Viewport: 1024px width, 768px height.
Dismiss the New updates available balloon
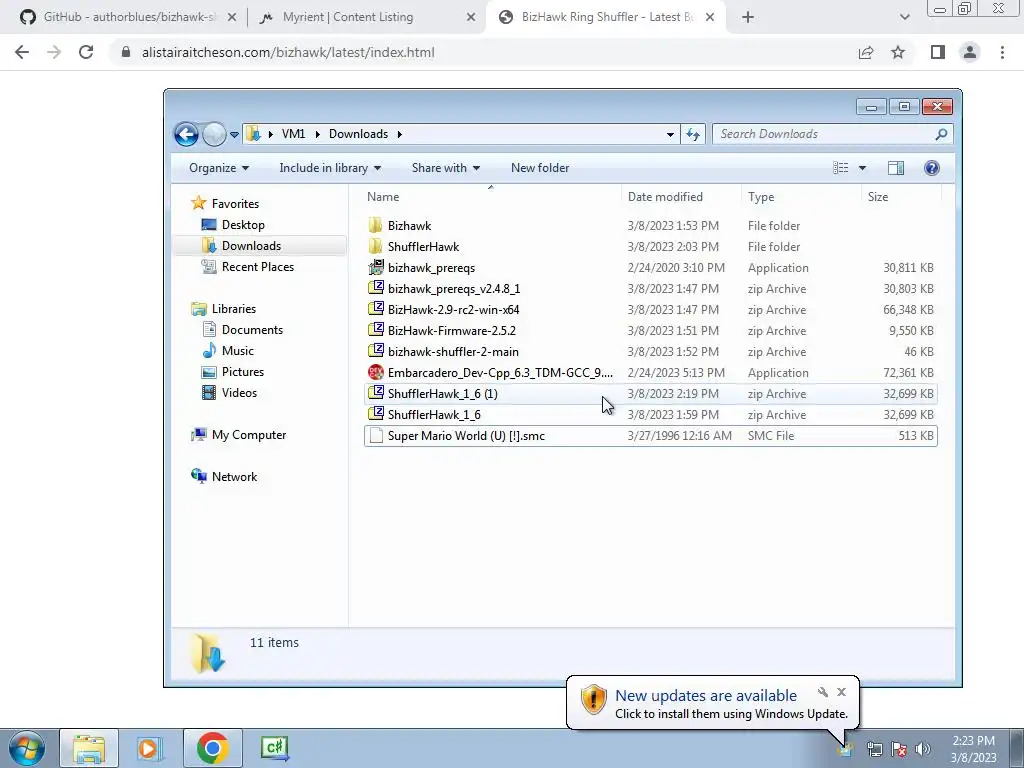tap(841, 692)
